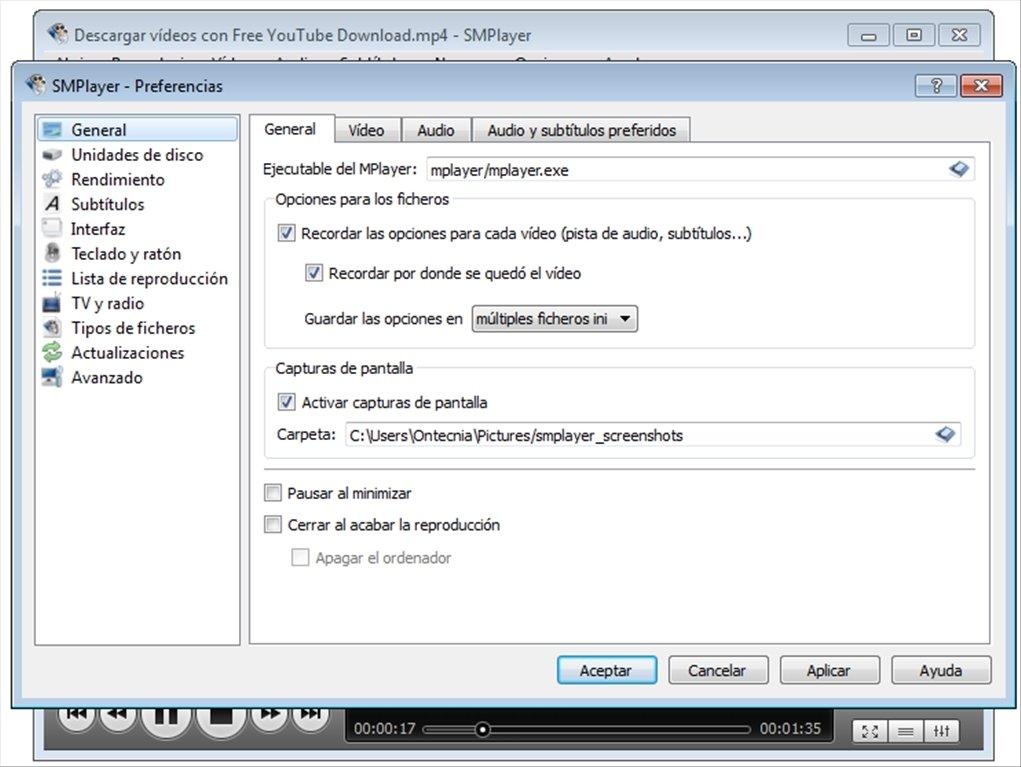Select Interfaz in sidebar list
Image resolution: width=1021 pixels, height=767 pixels.
(x=137, y=229)
